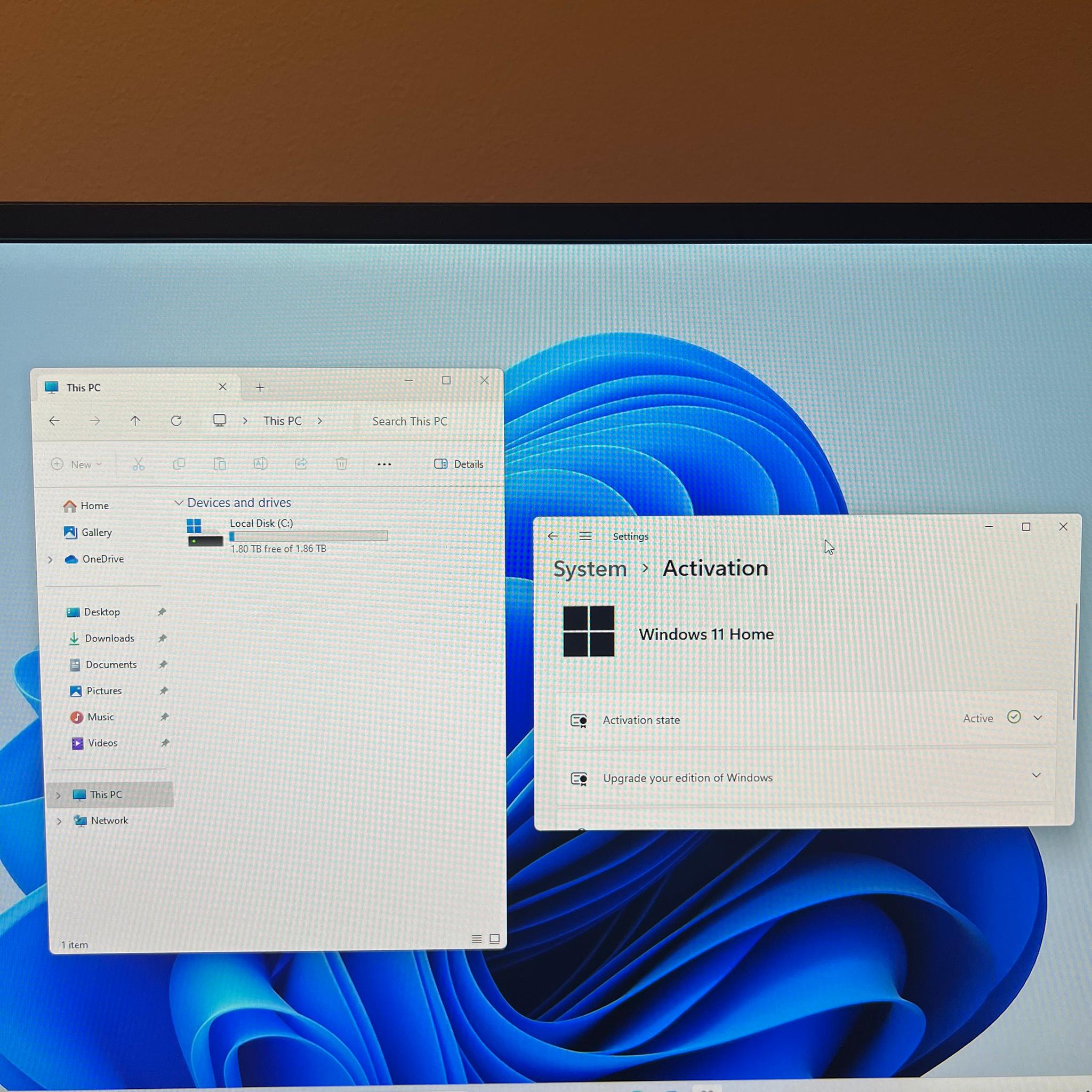The height and width of the screenshot is (1092, 1092).
Task: Go back in the Settings window
Action: coord(553,536)
